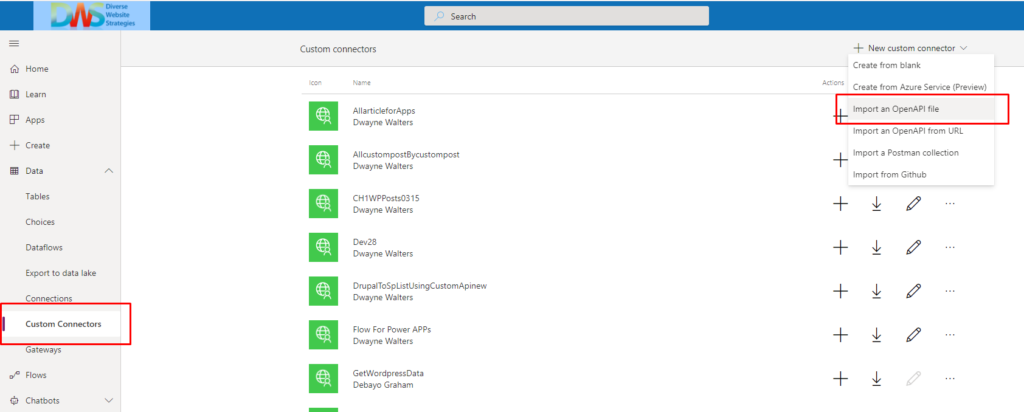This screenshot has width=1024, height=412.
Task: Edit the CH1WPPosts0315 connector
Action: point(914,204)
